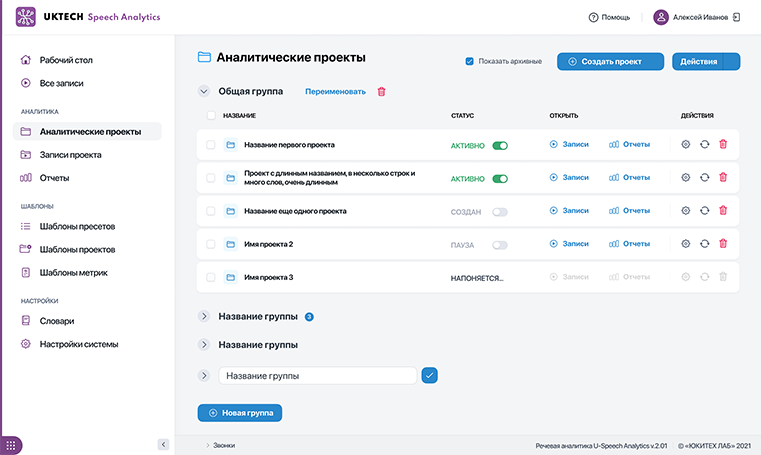Open Записи for Проект с длинным названием
Viewport: 761px width, 455px height.
(569, 178)
